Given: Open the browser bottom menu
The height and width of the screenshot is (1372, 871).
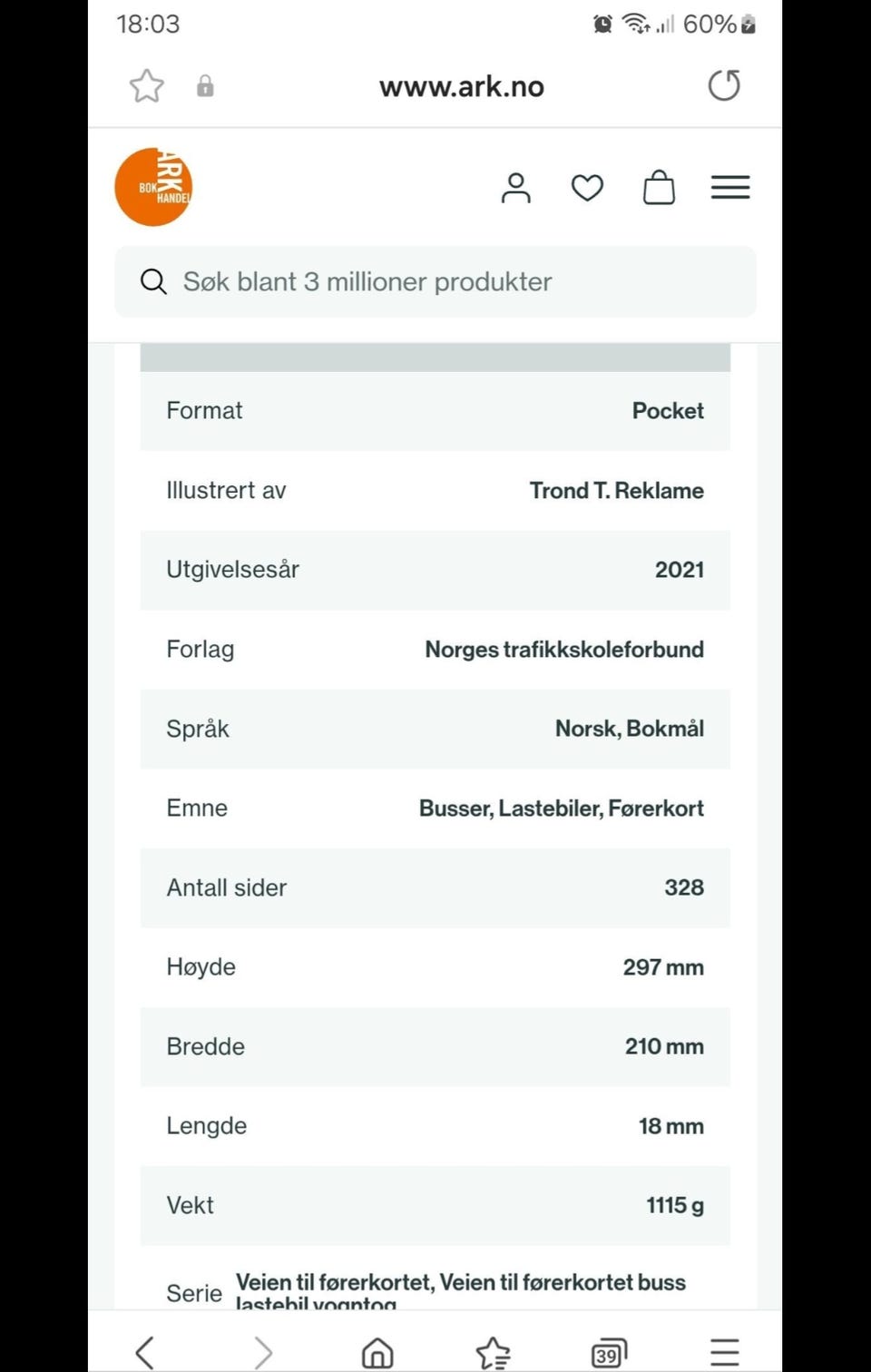Looking at the screenshot, I should (x=724, y=1352).
